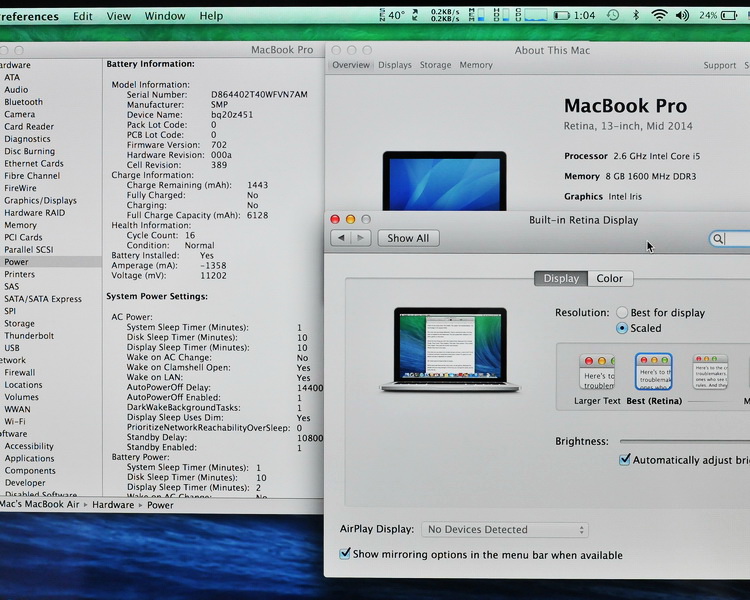Viewport: 750px width, 600px height.
Task: Toggle Automatically adjust brightness checkbox
Action: (x=625, y=460)
